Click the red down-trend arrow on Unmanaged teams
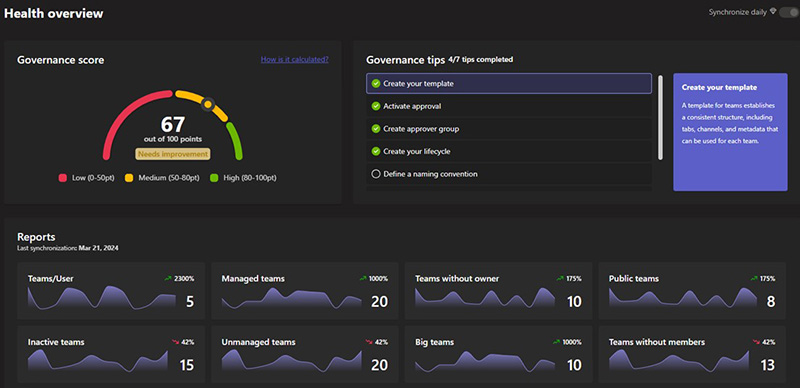Screen dimensions: 800x388 pos(370,342)
